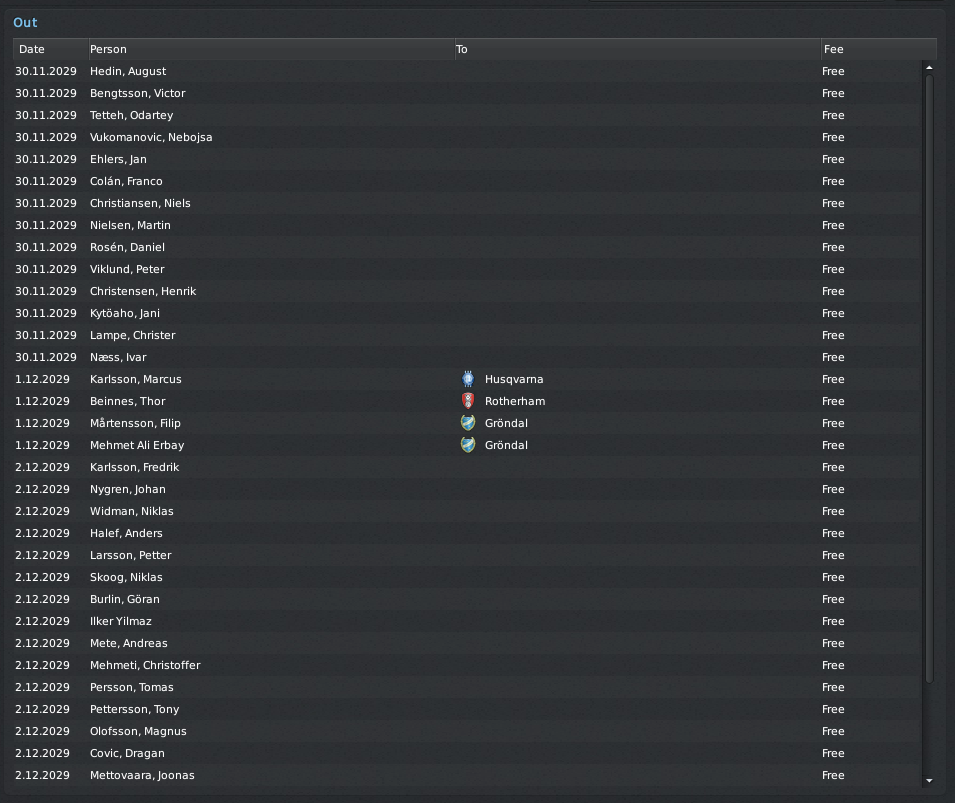The height and width of the screenshot is (803, 955).
Task: Open Rotherham club link
Action: point(515,401)
